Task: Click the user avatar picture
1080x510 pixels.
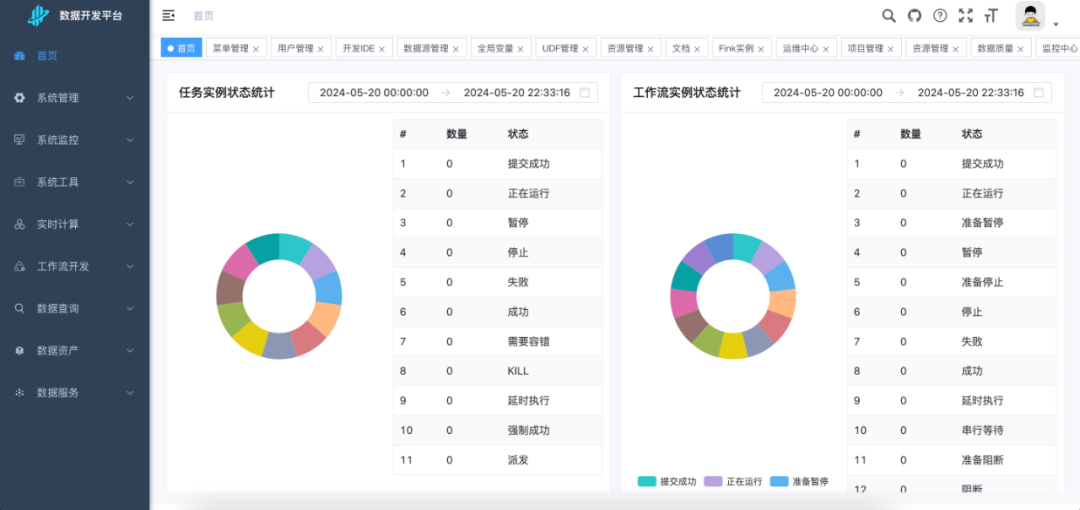Action: 1030,16
